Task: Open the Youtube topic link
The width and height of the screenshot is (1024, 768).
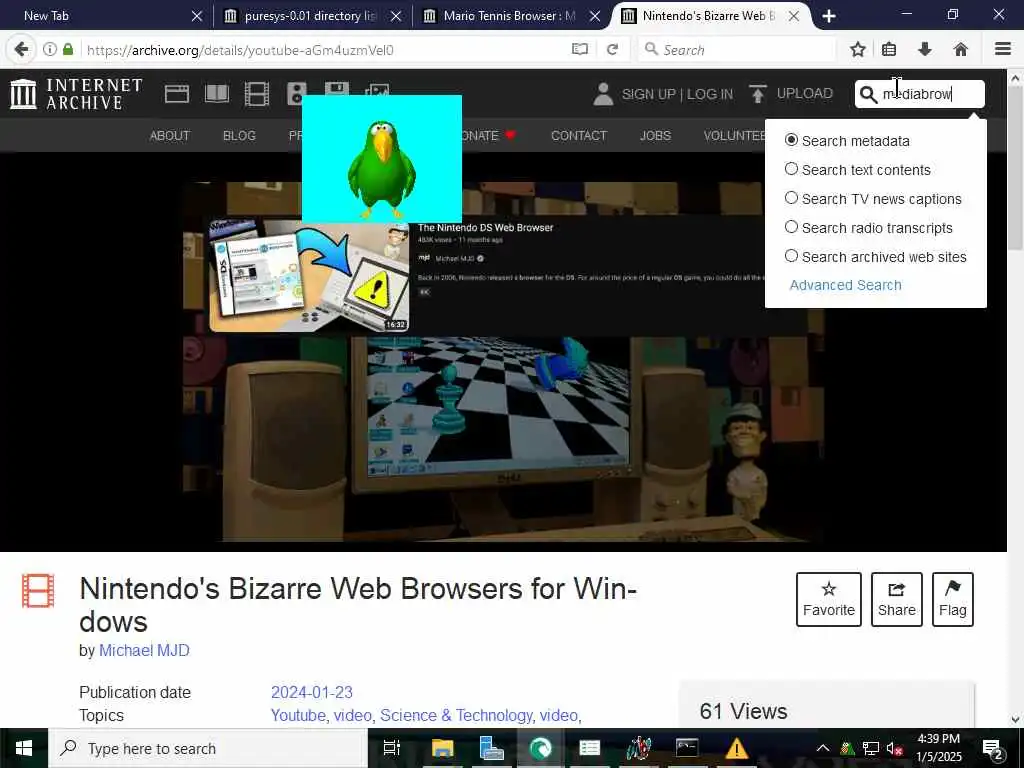Action: point(298,715)
